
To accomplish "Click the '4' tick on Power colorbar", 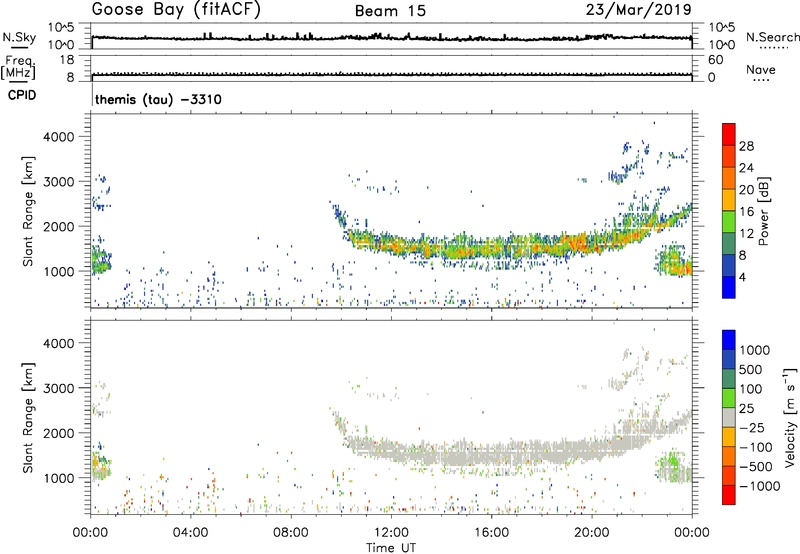I will (742, 277).
